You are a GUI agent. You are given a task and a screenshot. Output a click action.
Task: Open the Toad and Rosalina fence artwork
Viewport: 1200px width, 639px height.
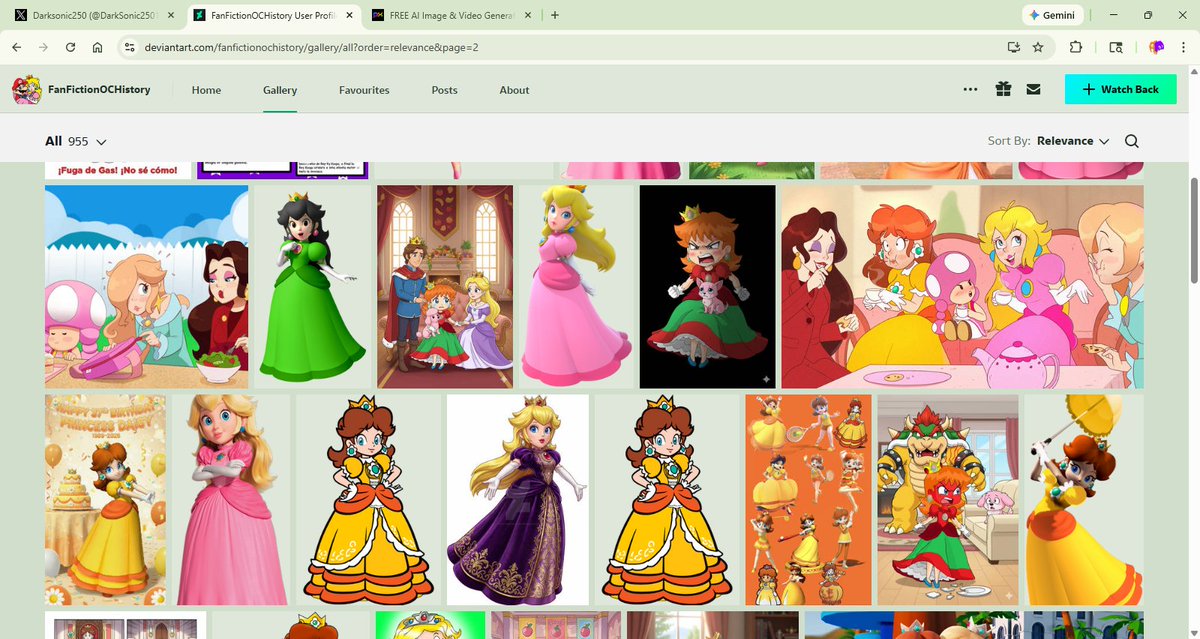click(x=147, y=287)
